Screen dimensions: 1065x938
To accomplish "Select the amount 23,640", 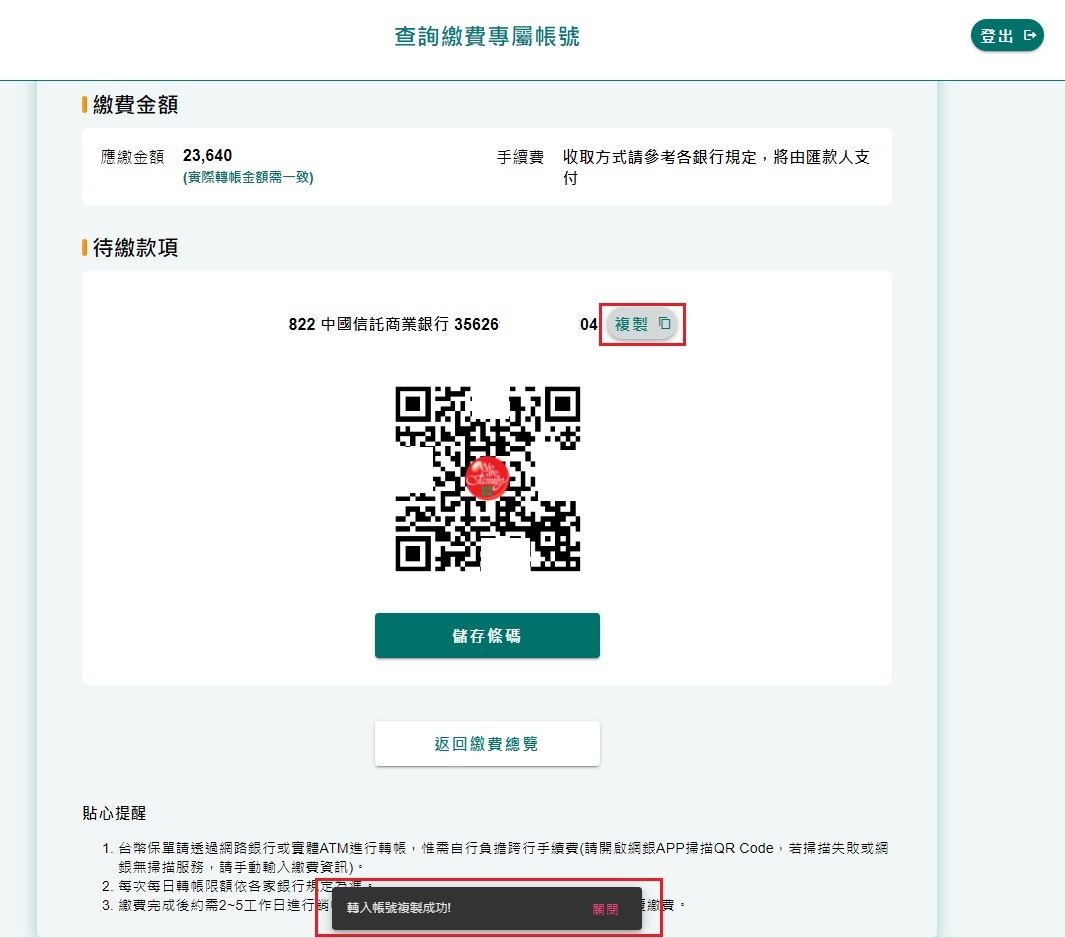I will point(207,156).
